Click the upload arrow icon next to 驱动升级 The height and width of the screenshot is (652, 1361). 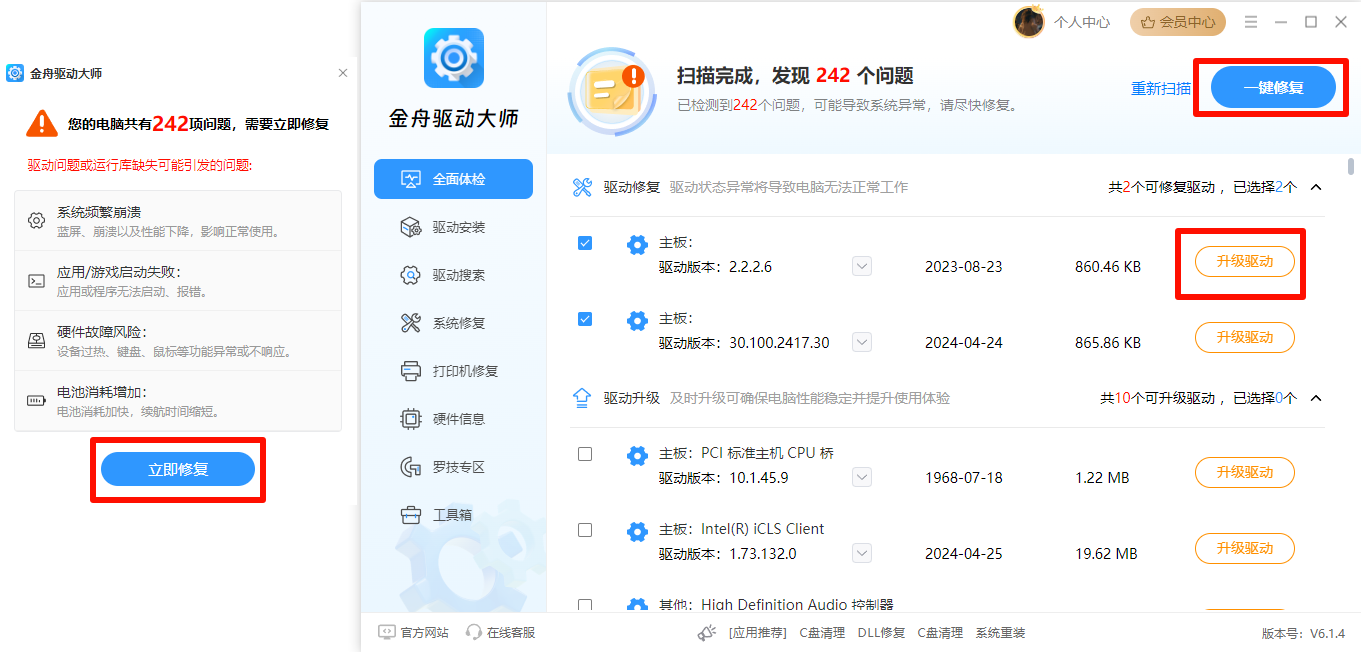pos(582,398)
